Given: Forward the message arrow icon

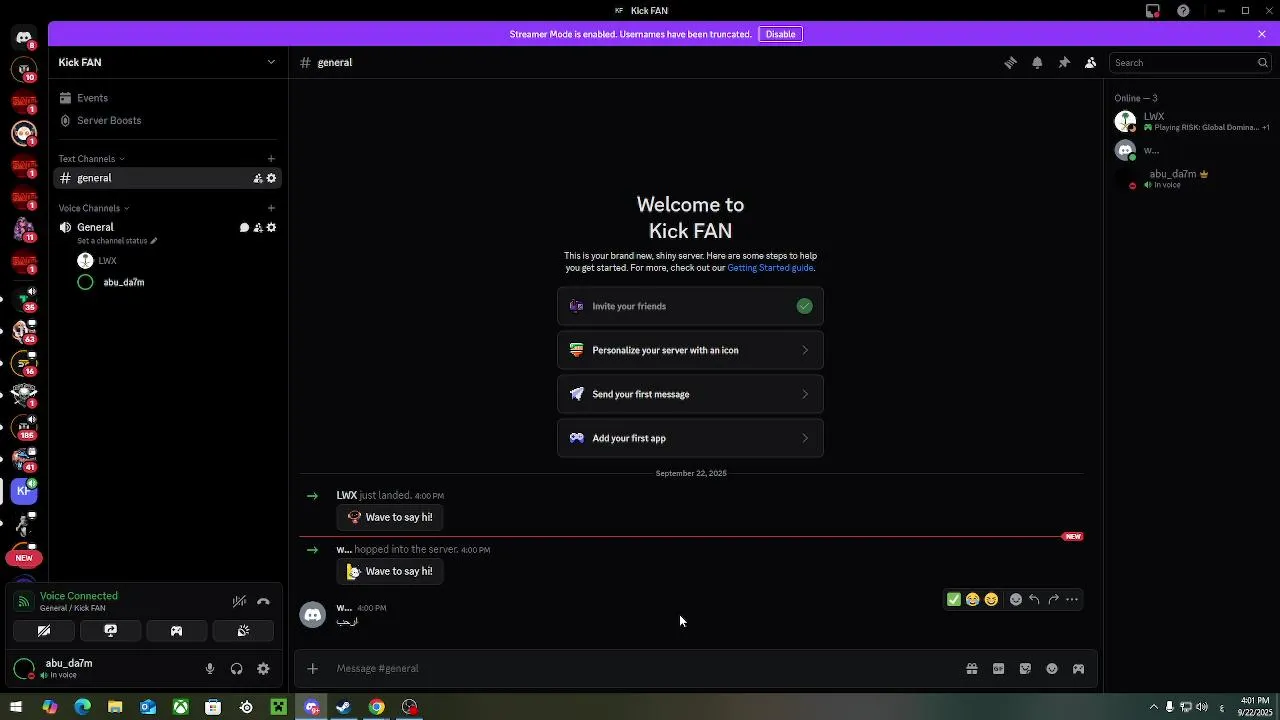Looking at the screenshot, I should click(1053, 600).
